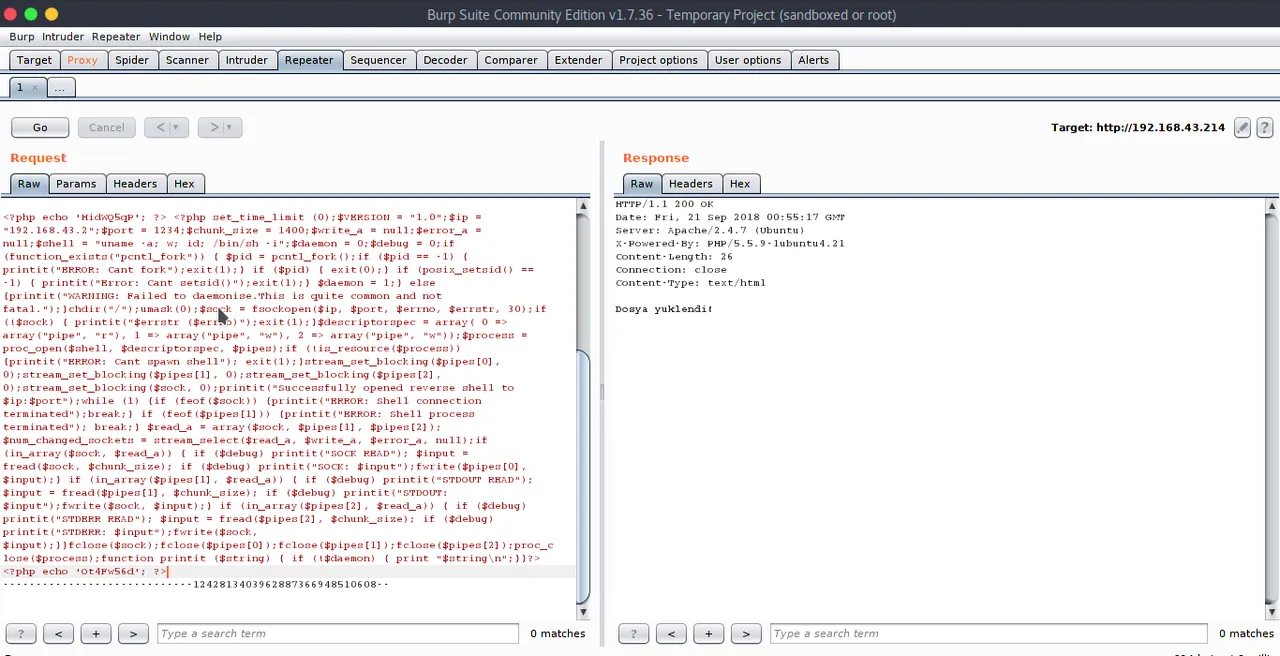Go to next match in Request search
Viewport: 1280px width, 656px height.
(133, 633)
